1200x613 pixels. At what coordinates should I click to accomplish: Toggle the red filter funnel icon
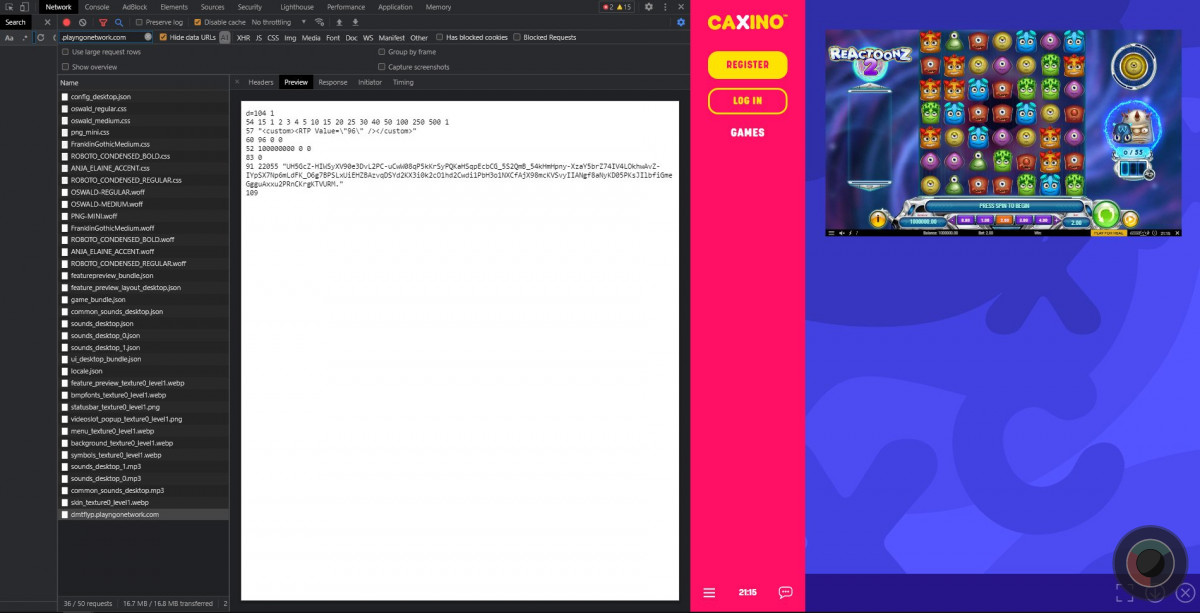tap(103, 22)
